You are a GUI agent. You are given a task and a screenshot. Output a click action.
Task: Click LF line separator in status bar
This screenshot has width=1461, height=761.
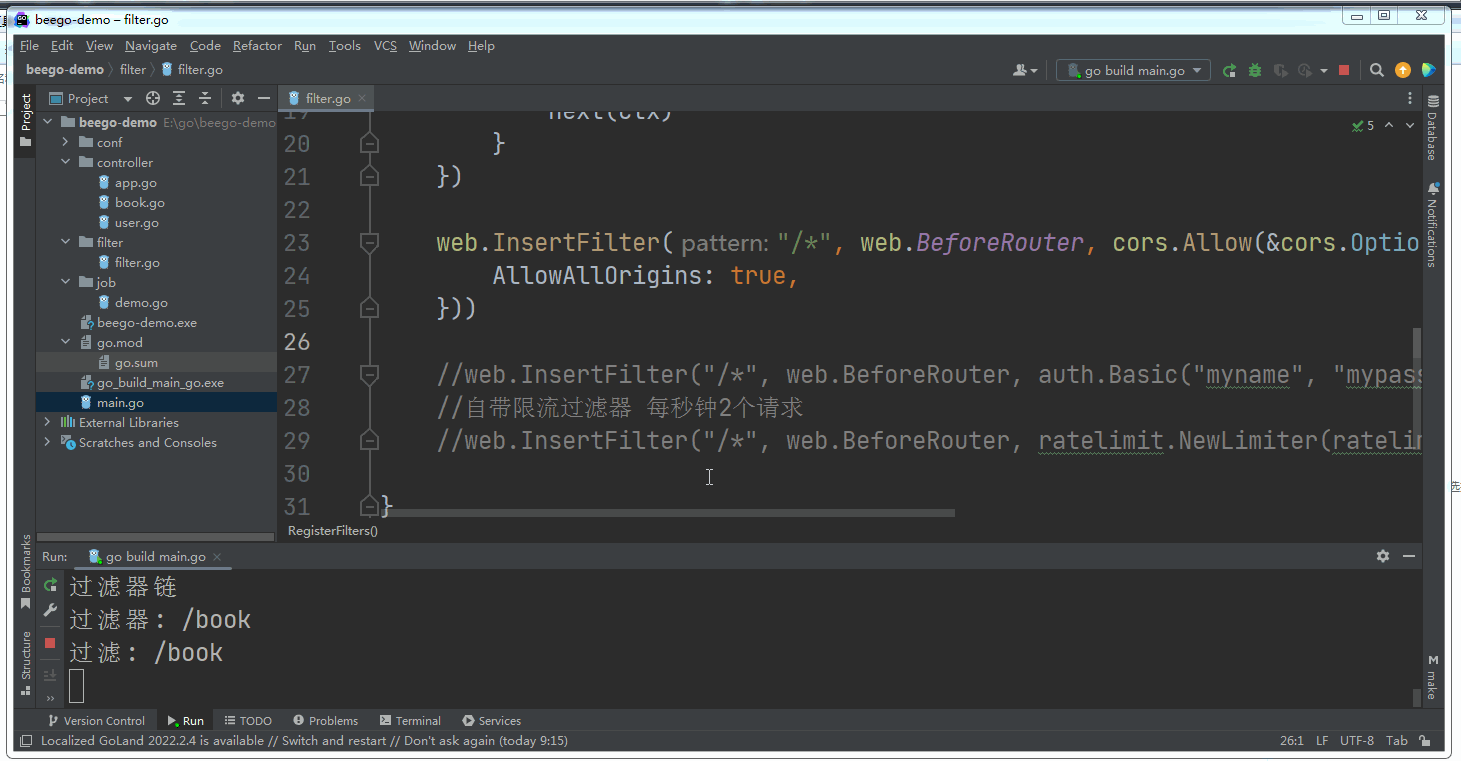[x=1322, y=741]
